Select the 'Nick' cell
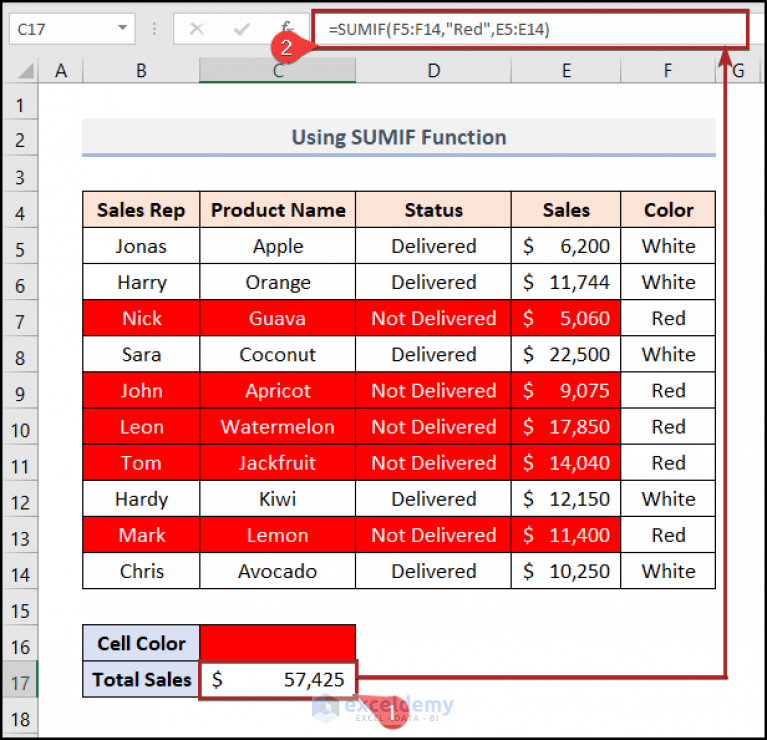Screen dimensions: 767x740 pos(141,318)
